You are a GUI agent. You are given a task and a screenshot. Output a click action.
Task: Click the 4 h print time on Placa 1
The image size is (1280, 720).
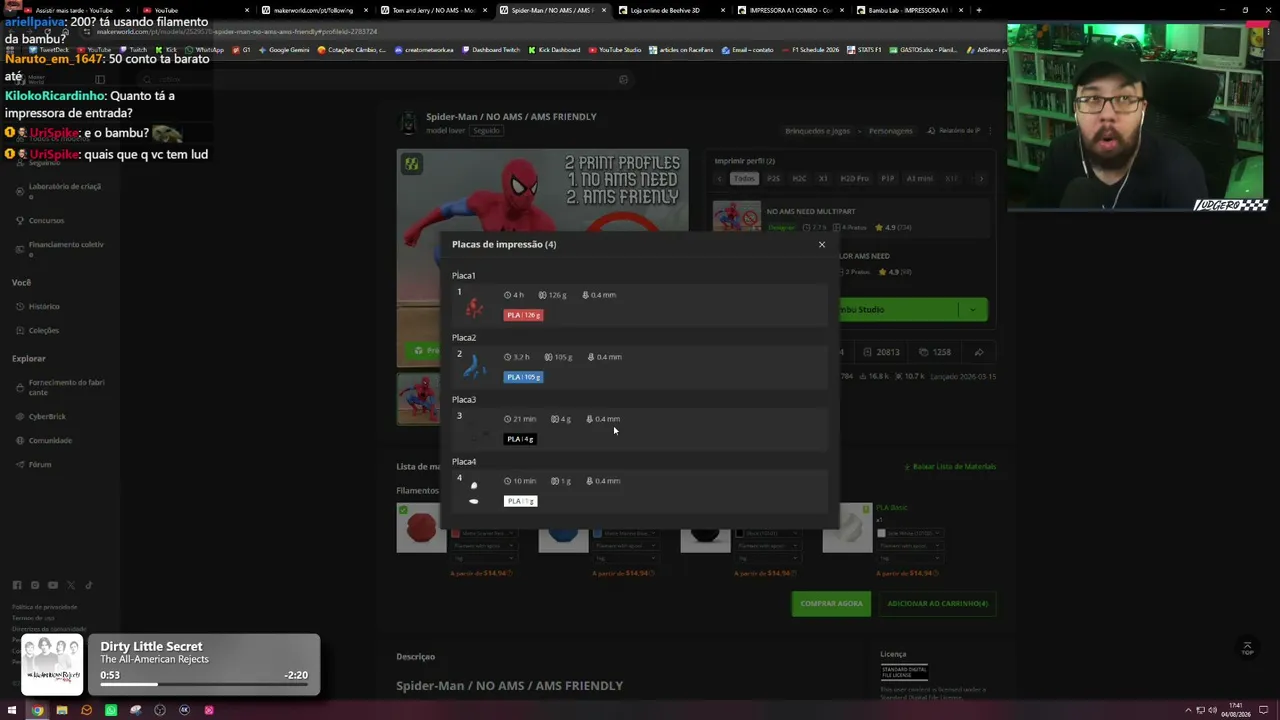point(514,295)
